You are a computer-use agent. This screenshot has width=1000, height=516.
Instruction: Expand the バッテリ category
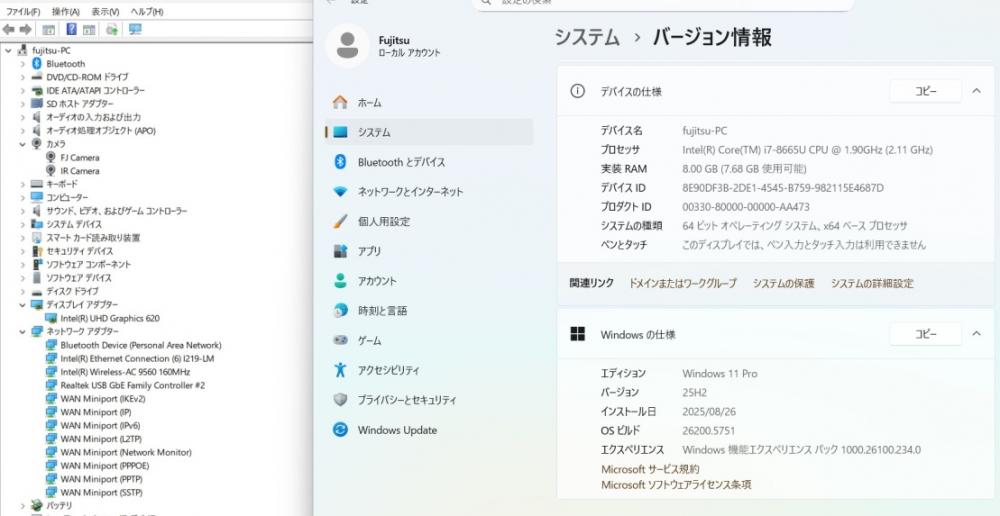tap(22, 506)
